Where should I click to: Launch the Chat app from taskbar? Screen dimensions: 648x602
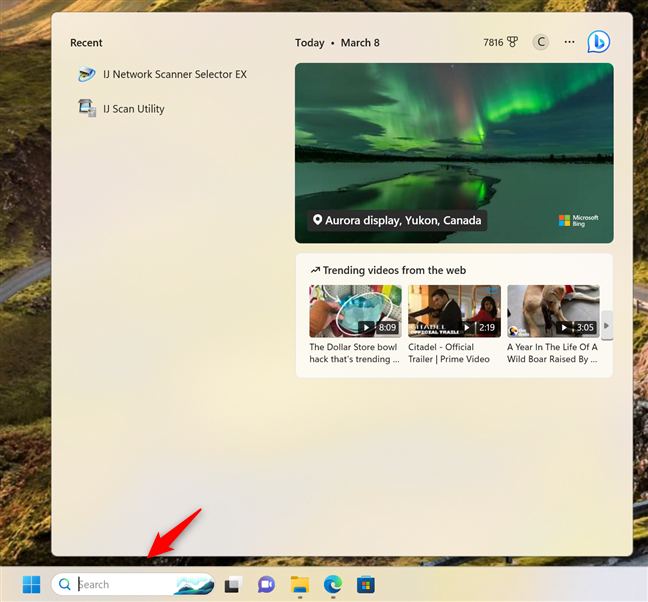[267, 584]
